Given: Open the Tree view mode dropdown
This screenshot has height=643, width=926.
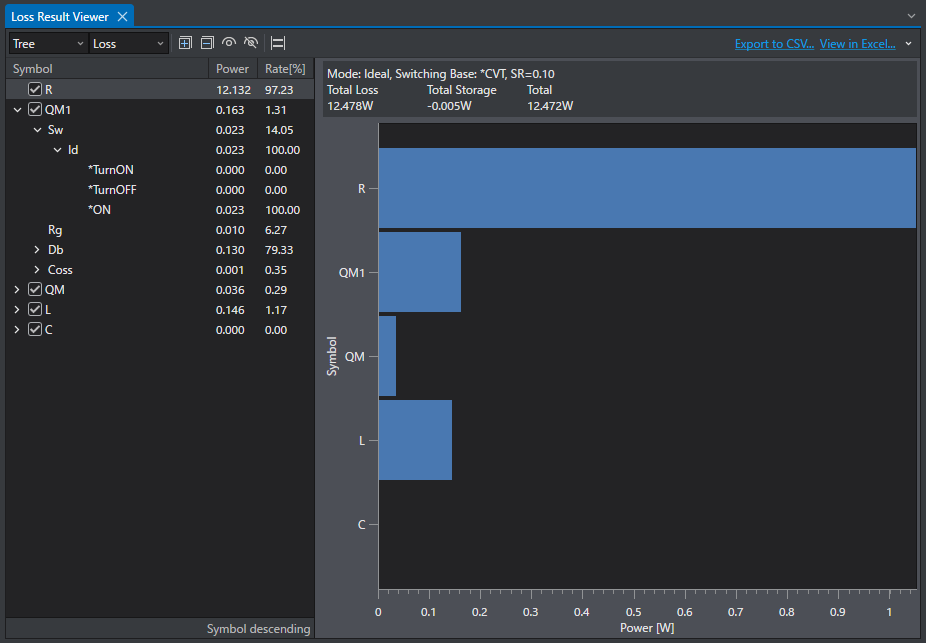Looking at the screenshot, I should (x=48, y=44).
